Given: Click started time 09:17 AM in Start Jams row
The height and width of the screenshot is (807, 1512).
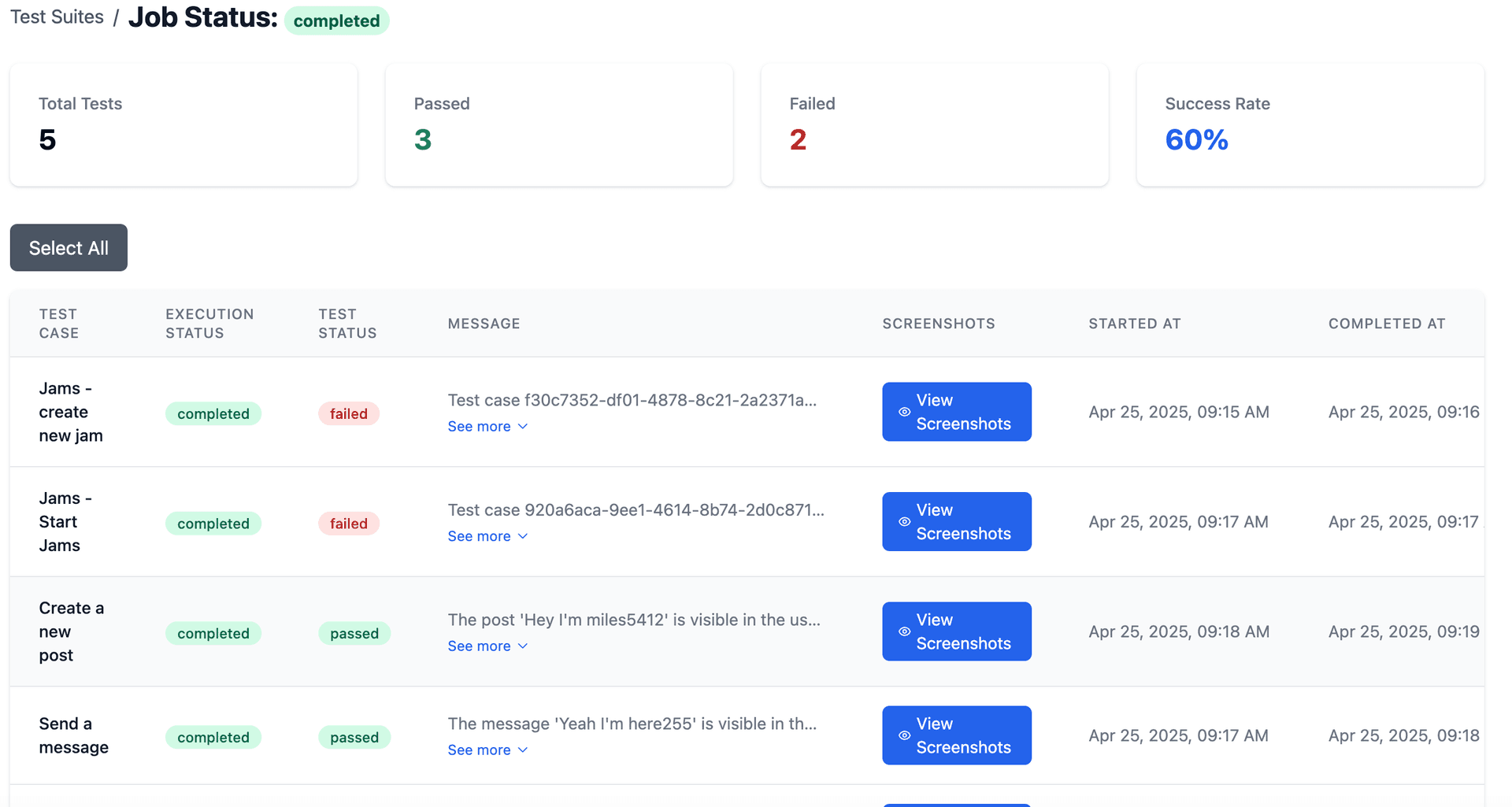Looking at the screenshot, I should (x=1179, y=521).
